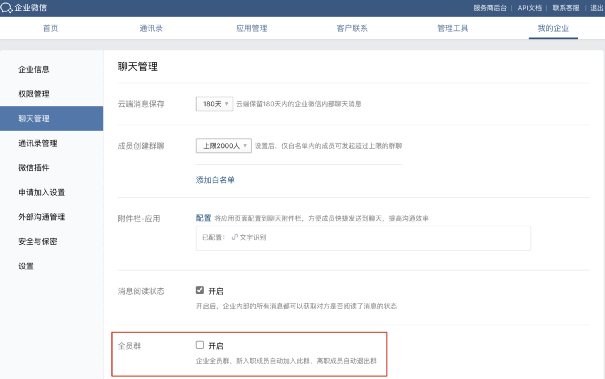Click the 配置 link for 附件栏应用
Viewport: 605px width, 379px height.
coord(203,218)
